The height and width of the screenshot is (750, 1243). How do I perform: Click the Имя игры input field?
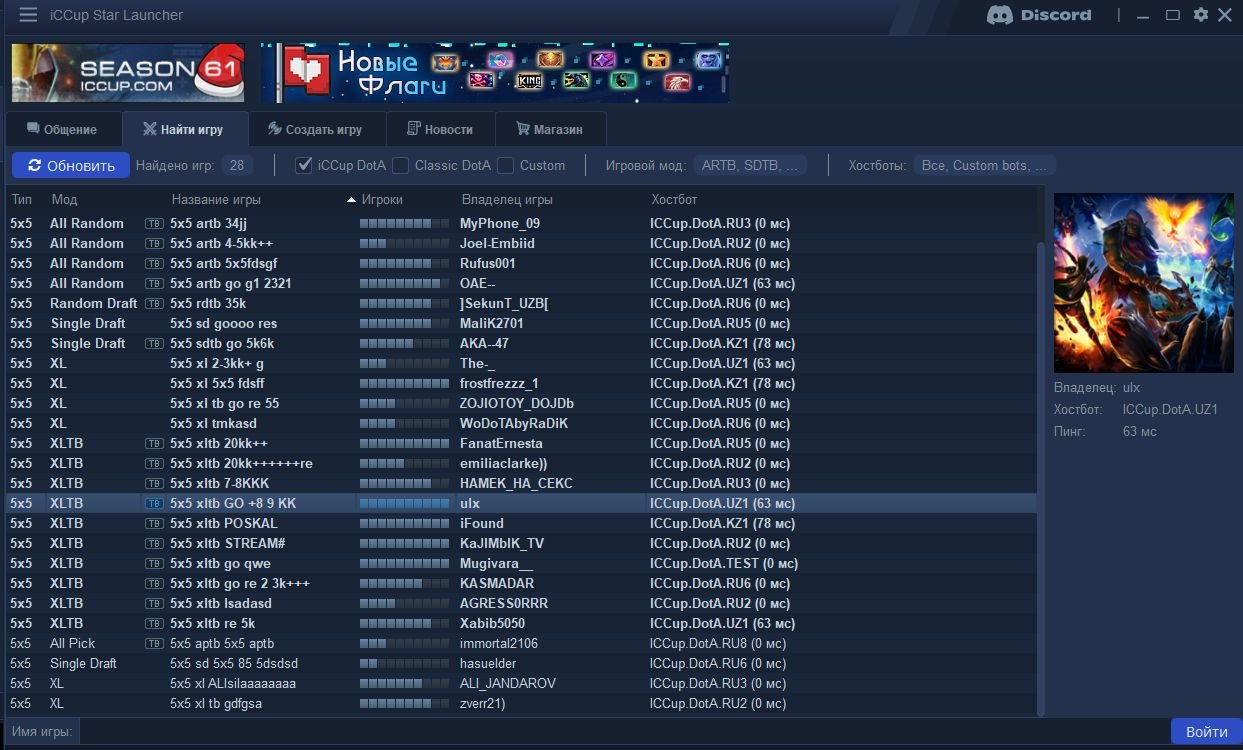624,732
